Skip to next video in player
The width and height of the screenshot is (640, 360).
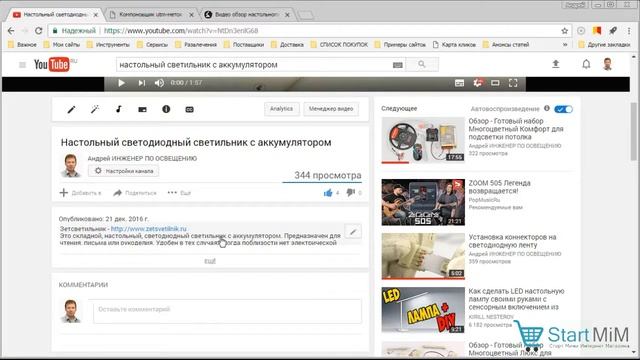click(141, 83)
